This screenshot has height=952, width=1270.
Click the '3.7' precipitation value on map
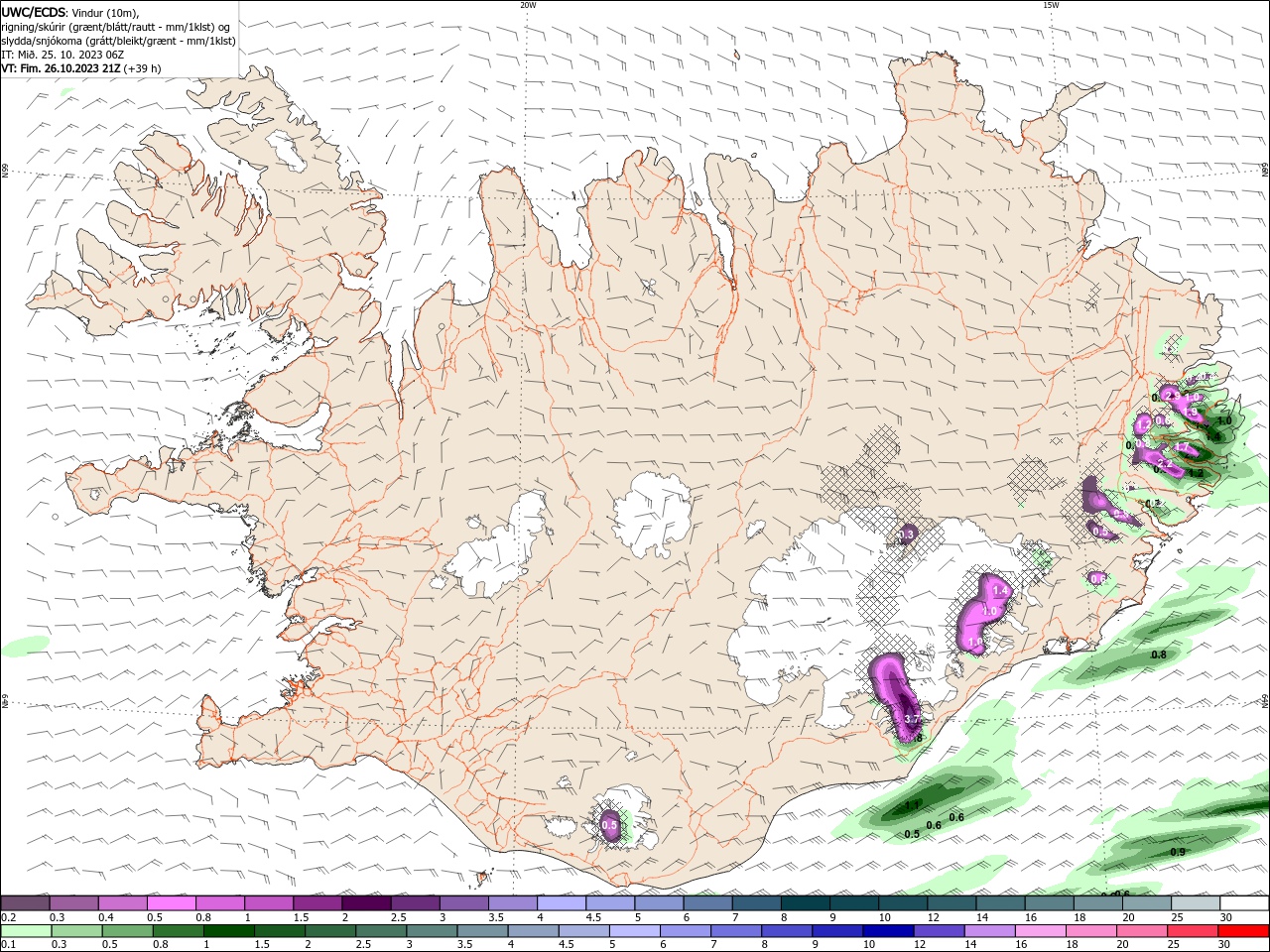[x=913, y=719]
